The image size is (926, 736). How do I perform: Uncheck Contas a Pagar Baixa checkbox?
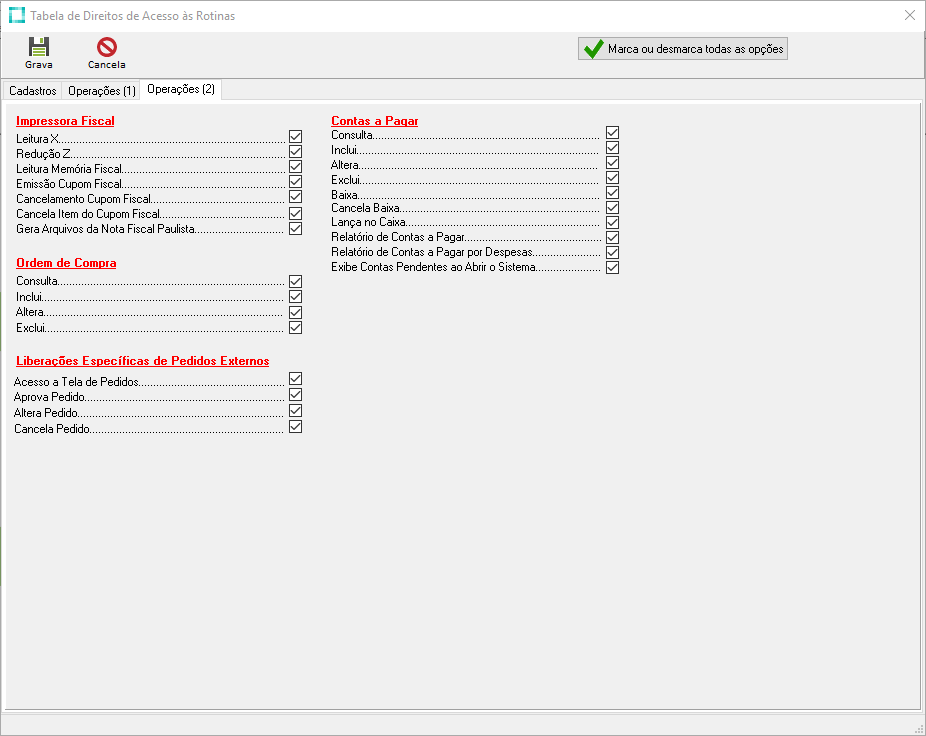(612, 193)
